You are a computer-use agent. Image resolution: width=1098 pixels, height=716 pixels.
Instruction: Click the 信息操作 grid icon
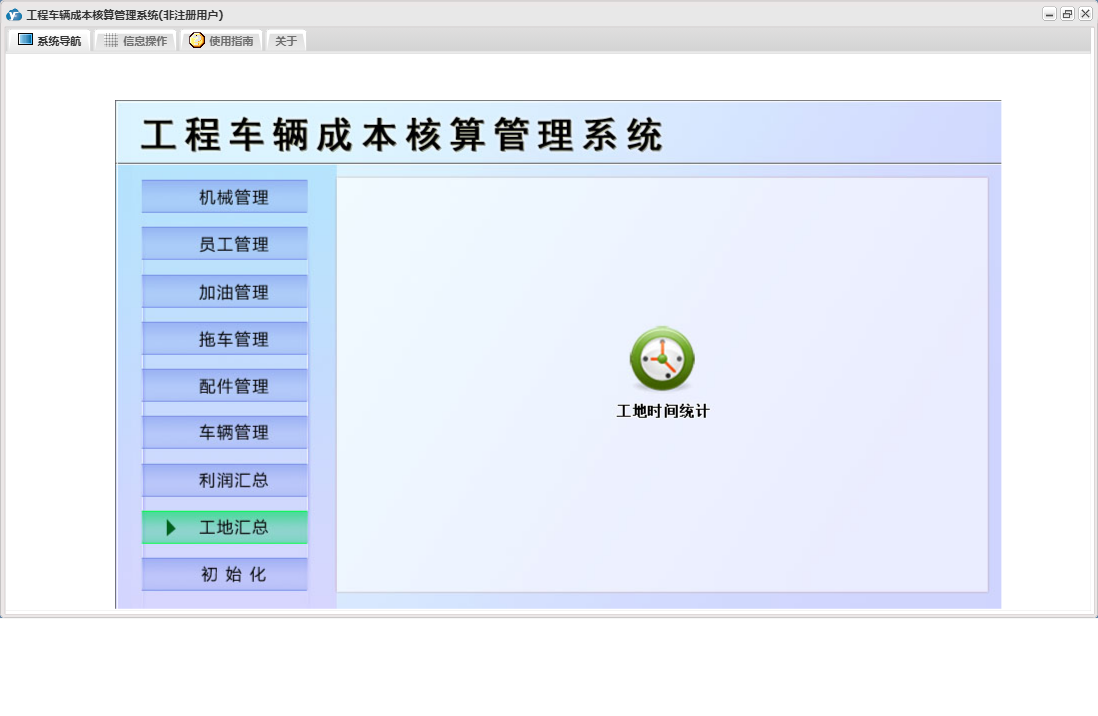coord(111,41)
